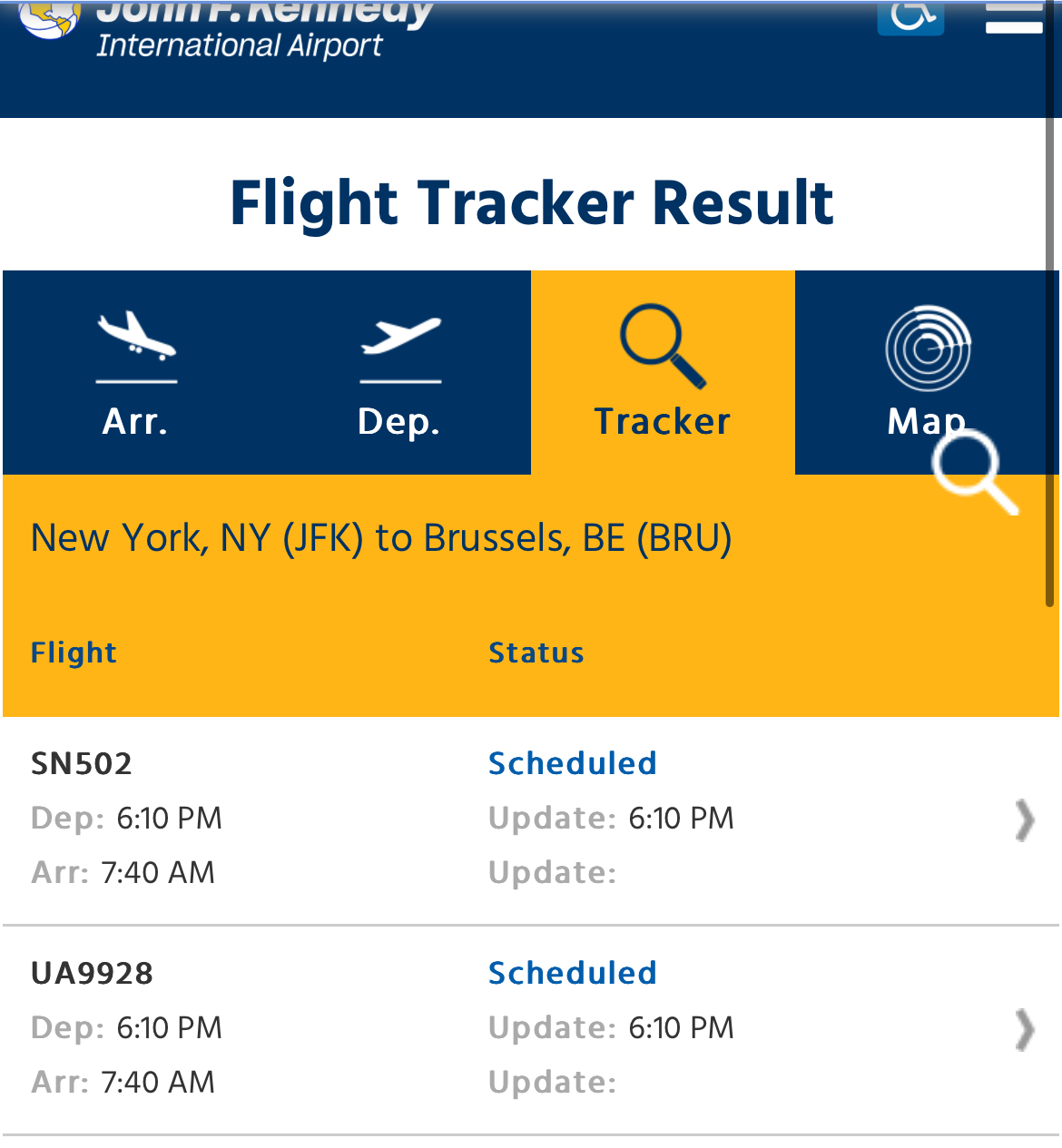Open the hamburger menu
The height and width of the screenshot is (1148, 1062).
click(1014, 16)
